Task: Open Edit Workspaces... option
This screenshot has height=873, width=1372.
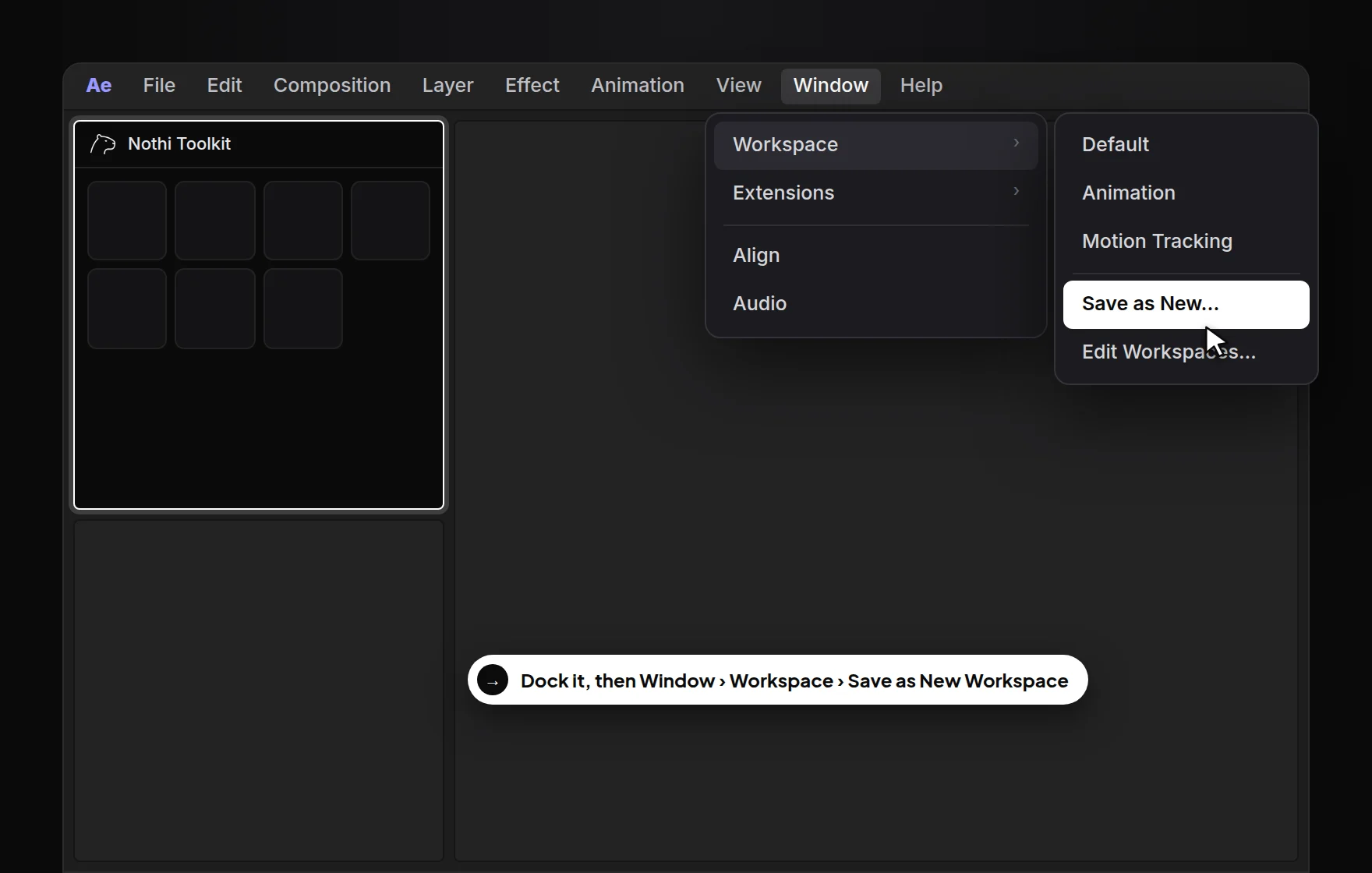Action: coord(1186,352)
